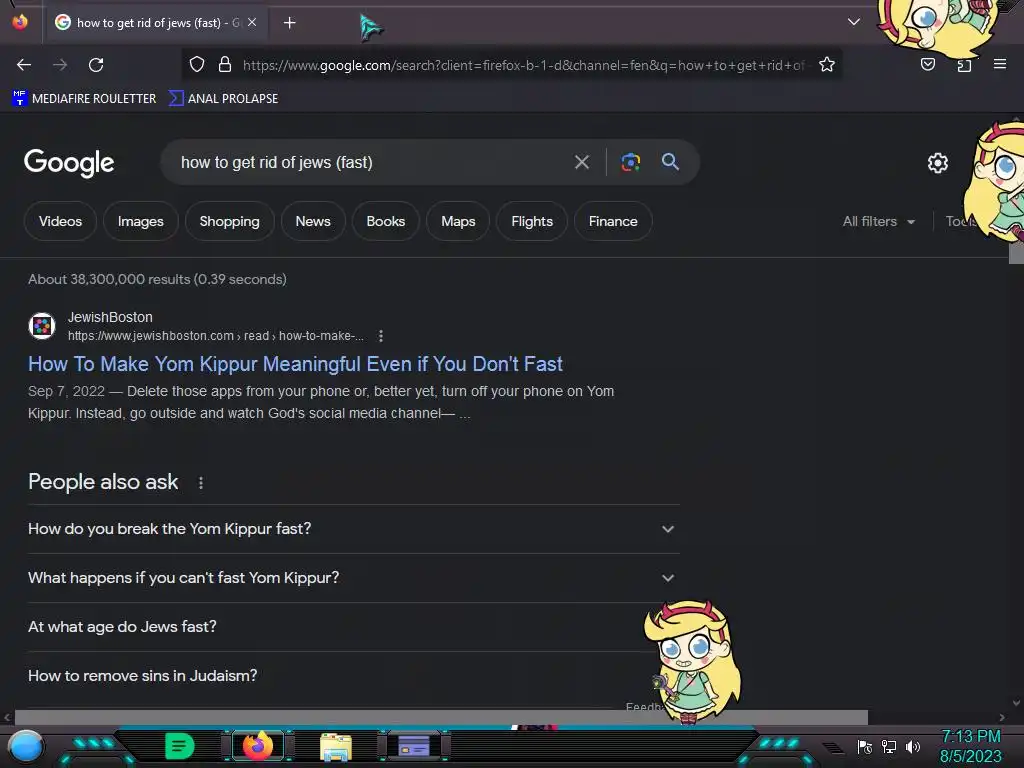Click the scroll left arrow of horizontal scrollbar
Screen dimensions: 1024x768
coord(7,718)
